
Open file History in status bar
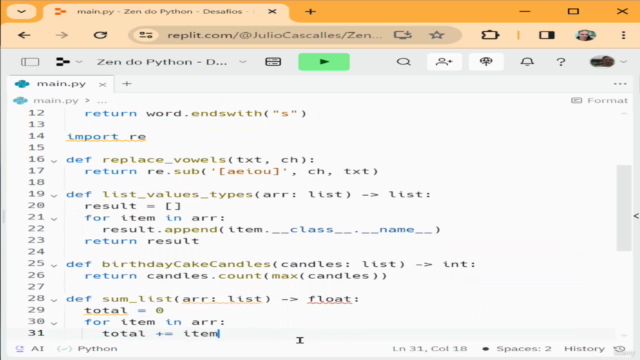coord(584,349)
